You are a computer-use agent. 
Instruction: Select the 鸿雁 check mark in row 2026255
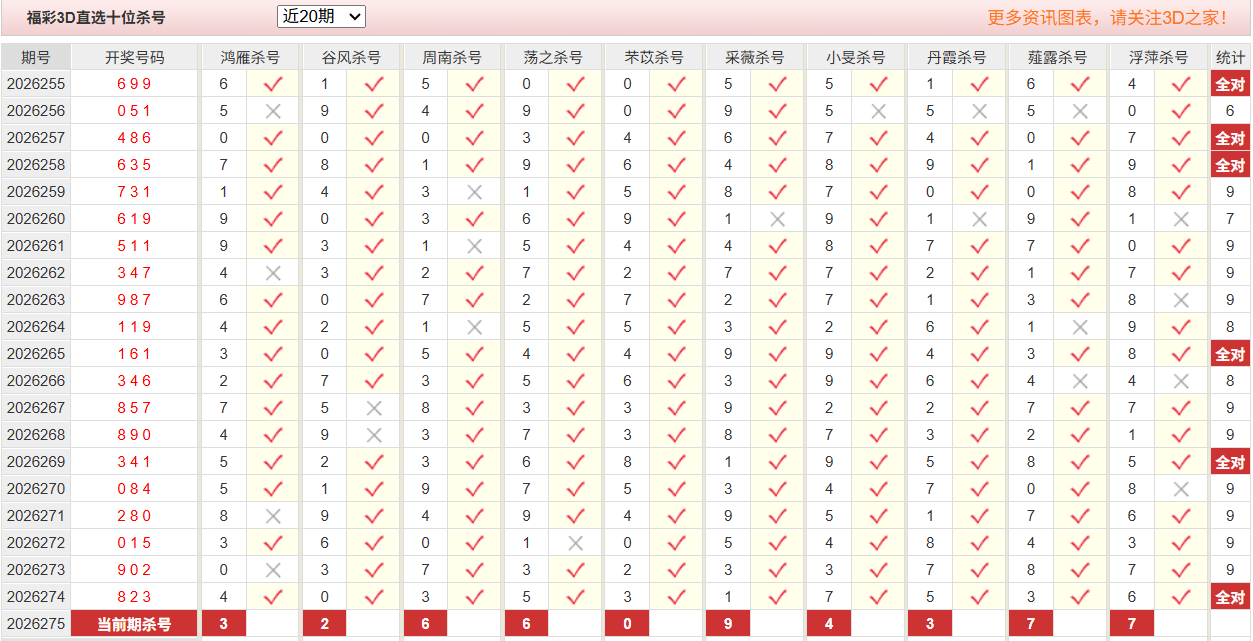(x=273, y=84)
